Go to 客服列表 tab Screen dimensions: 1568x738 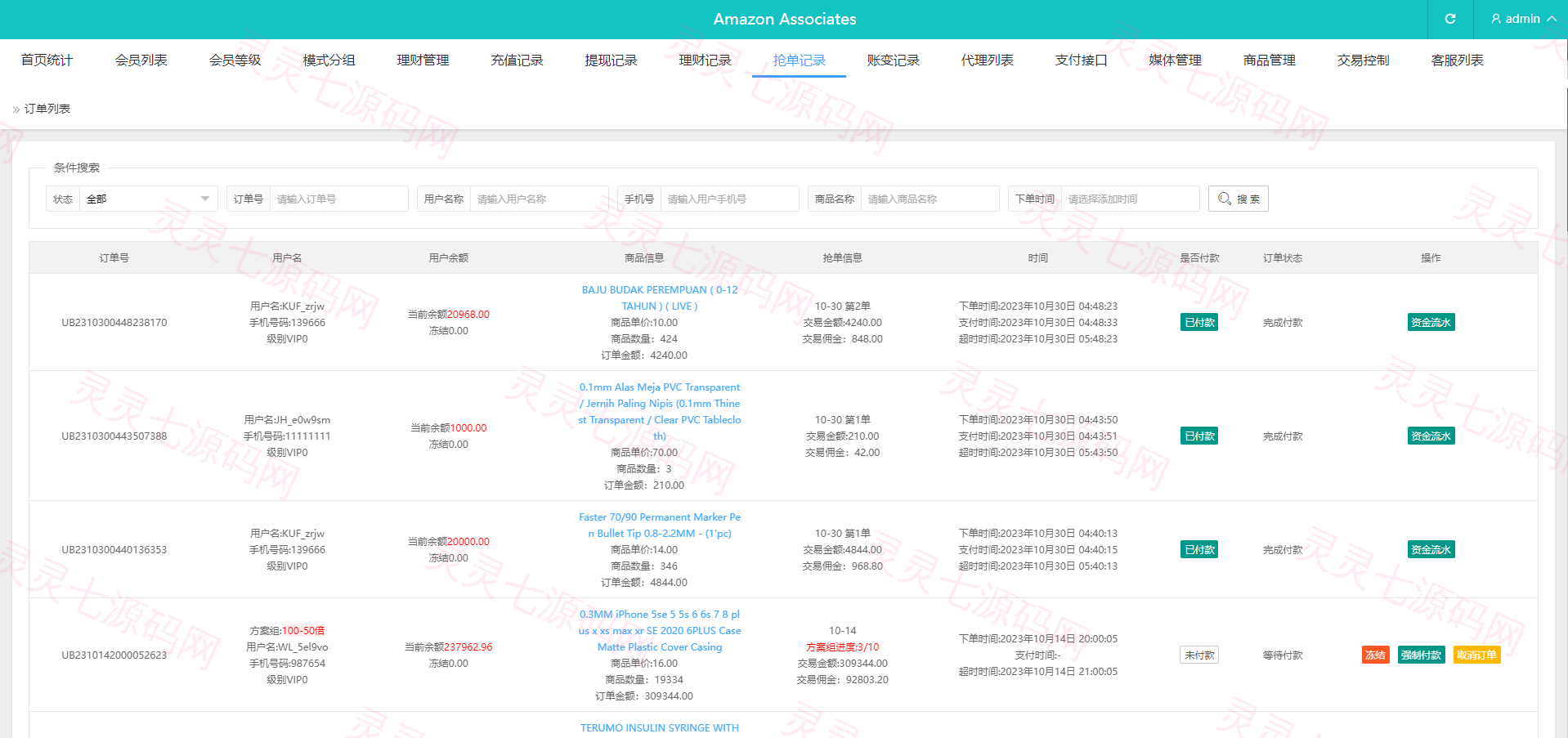click(1457, 60)
